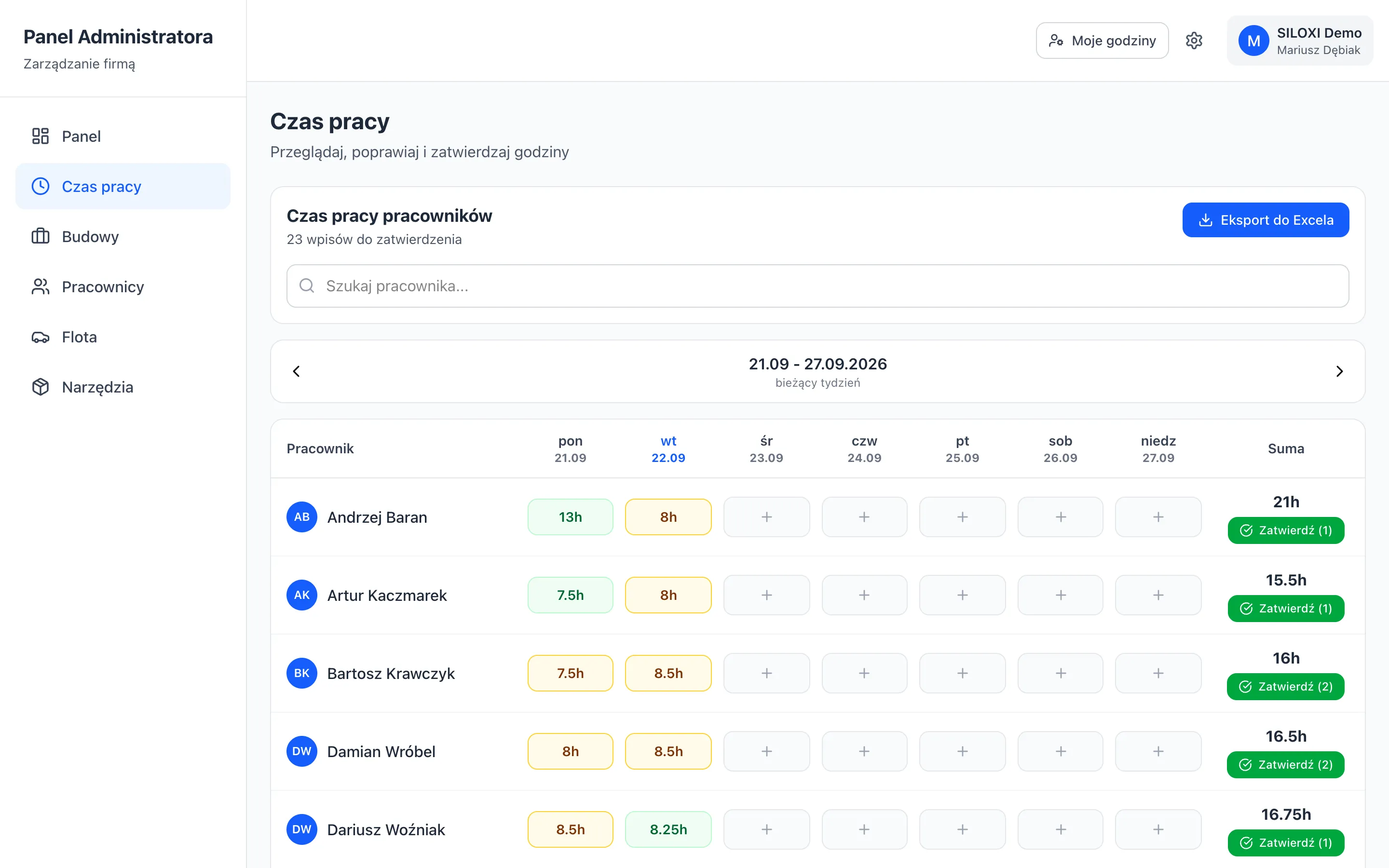The image size is (1389, 868).
Task: Add Wednesday hours for Damian Wróbel
Action: pyautogui.click(x=766, y=751)
